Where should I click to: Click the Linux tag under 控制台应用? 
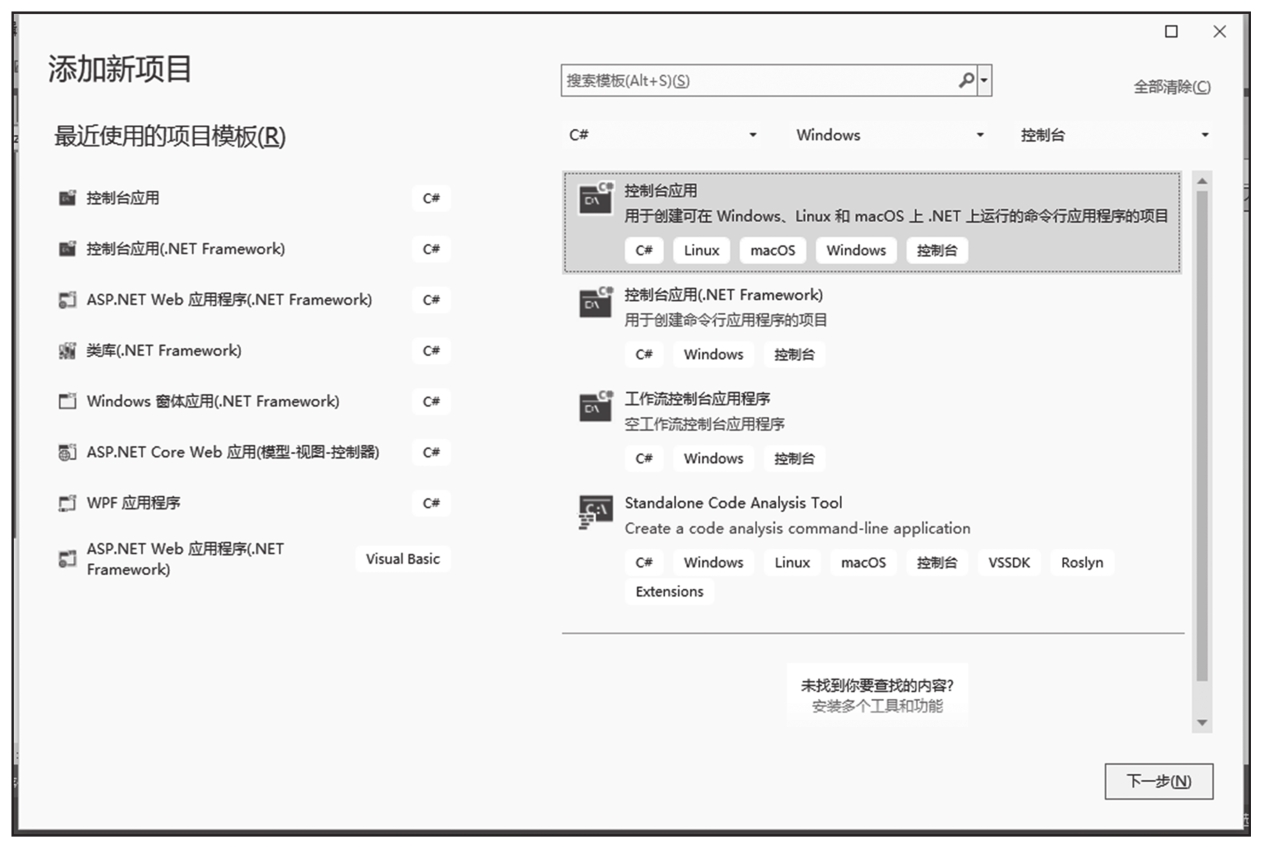[702, 250]
